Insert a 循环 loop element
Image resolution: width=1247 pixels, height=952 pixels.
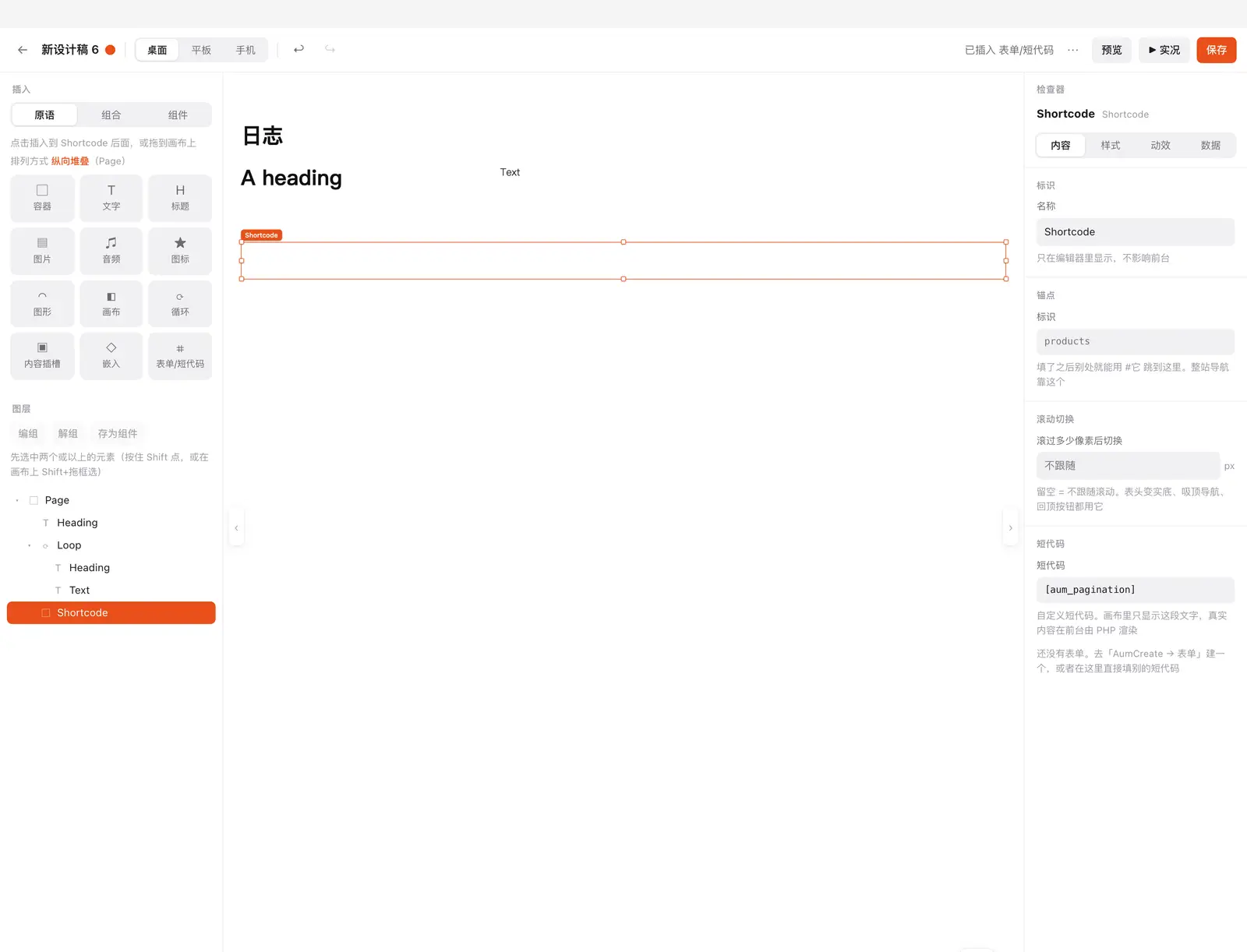[x=180, y=304]
